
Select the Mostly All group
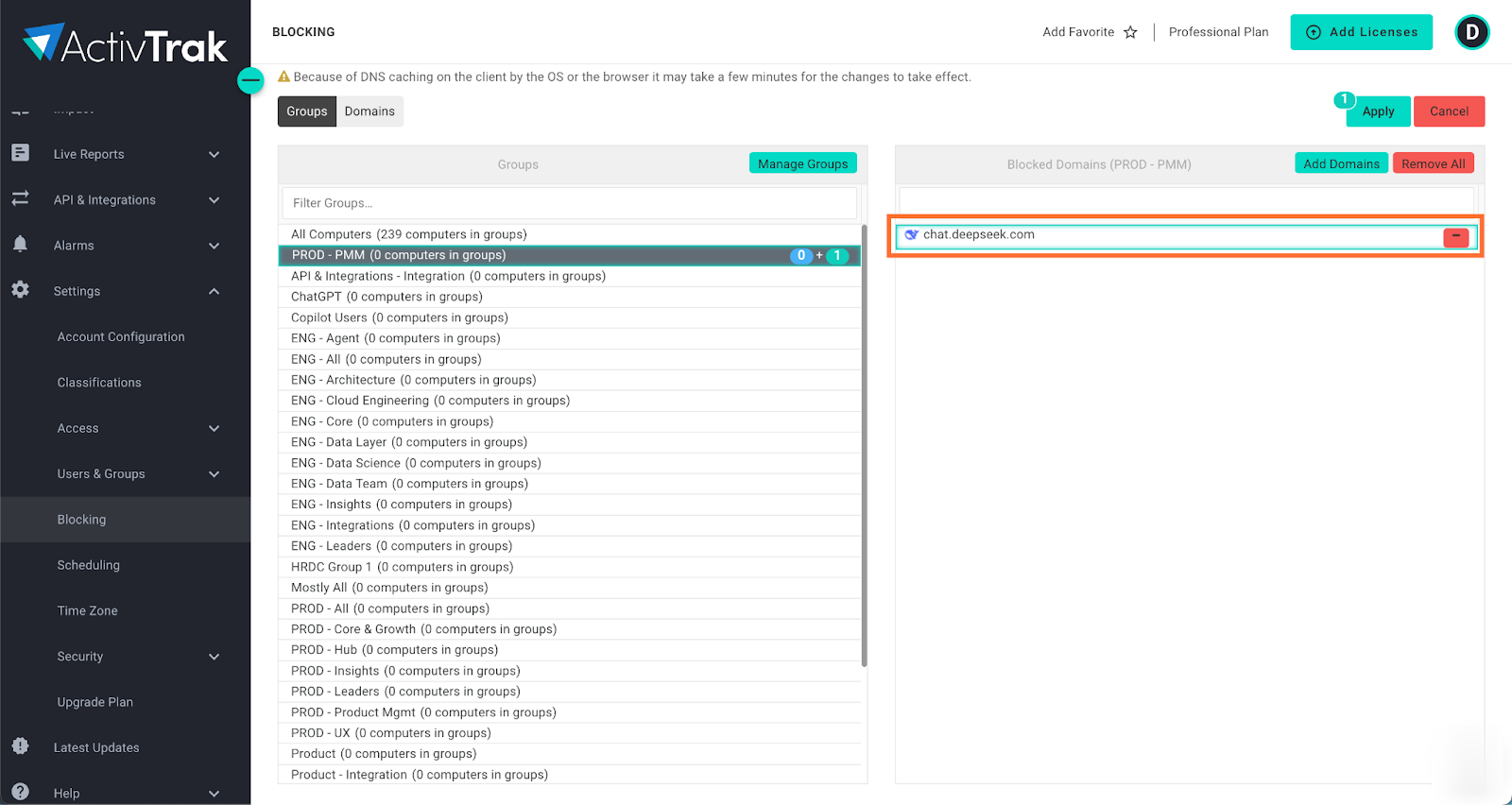click(x=569, y=588)
